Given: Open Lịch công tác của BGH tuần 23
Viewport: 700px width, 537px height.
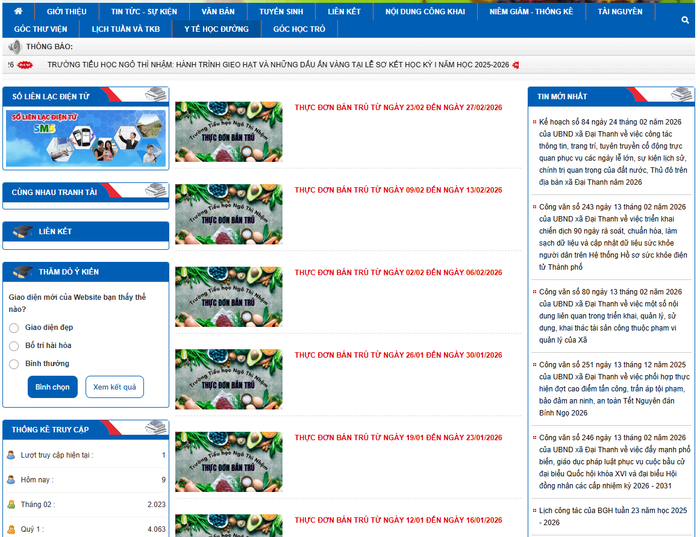Looking at the screenshot, I should pyautogui.click(x=612, y=516).
